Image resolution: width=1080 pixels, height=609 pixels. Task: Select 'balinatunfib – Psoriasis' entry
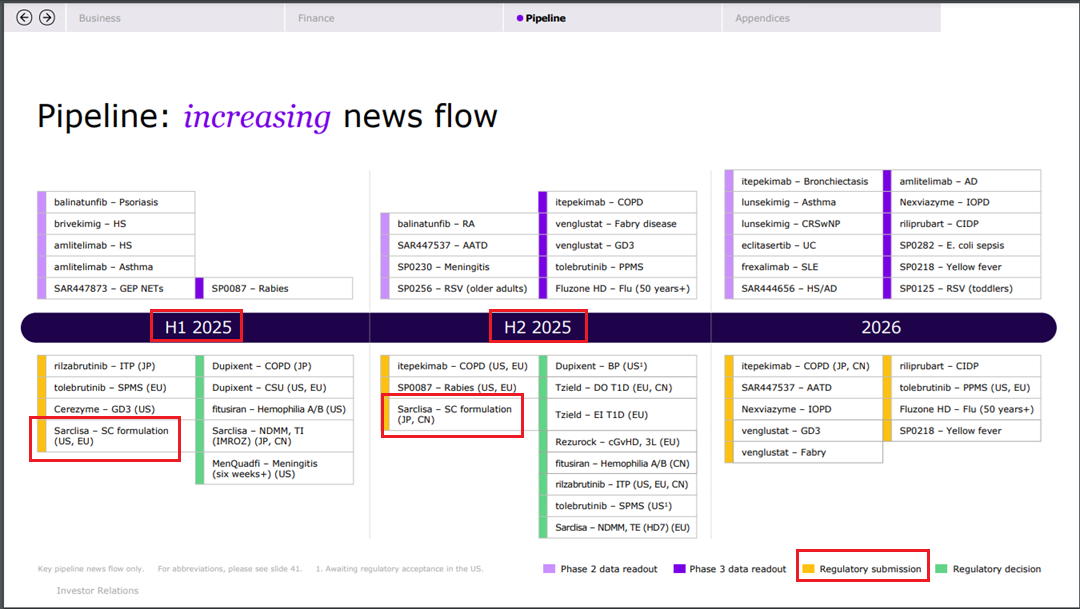click(116, 202)
